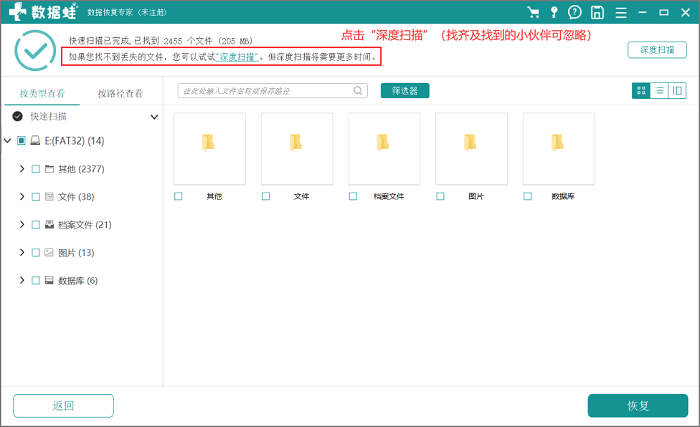Click the save scan result icon
The image size is (700, 427).
(x=597, y=13)
